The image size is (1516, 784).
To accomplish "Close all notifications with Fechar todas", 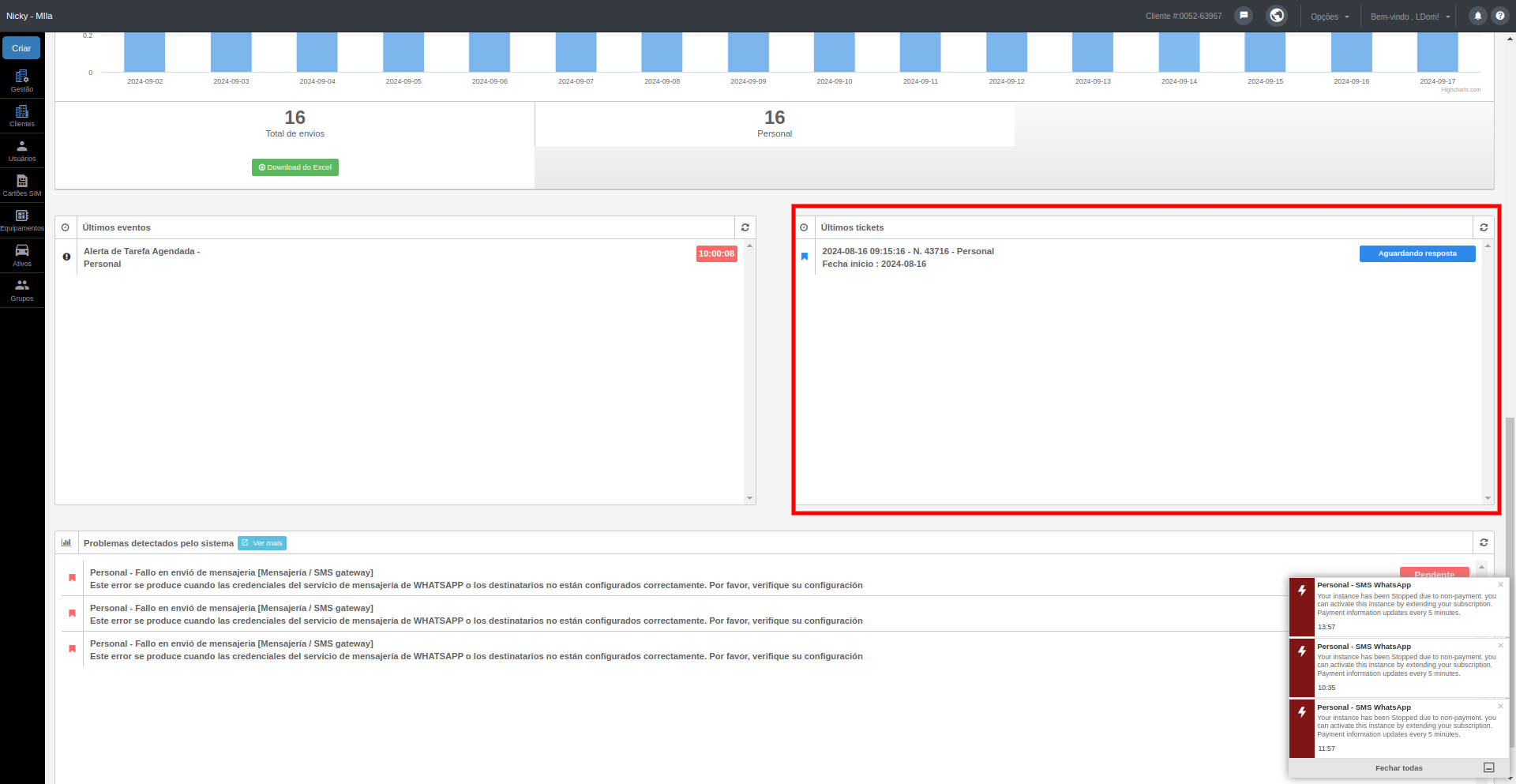I will click(x=1398, y=768).
